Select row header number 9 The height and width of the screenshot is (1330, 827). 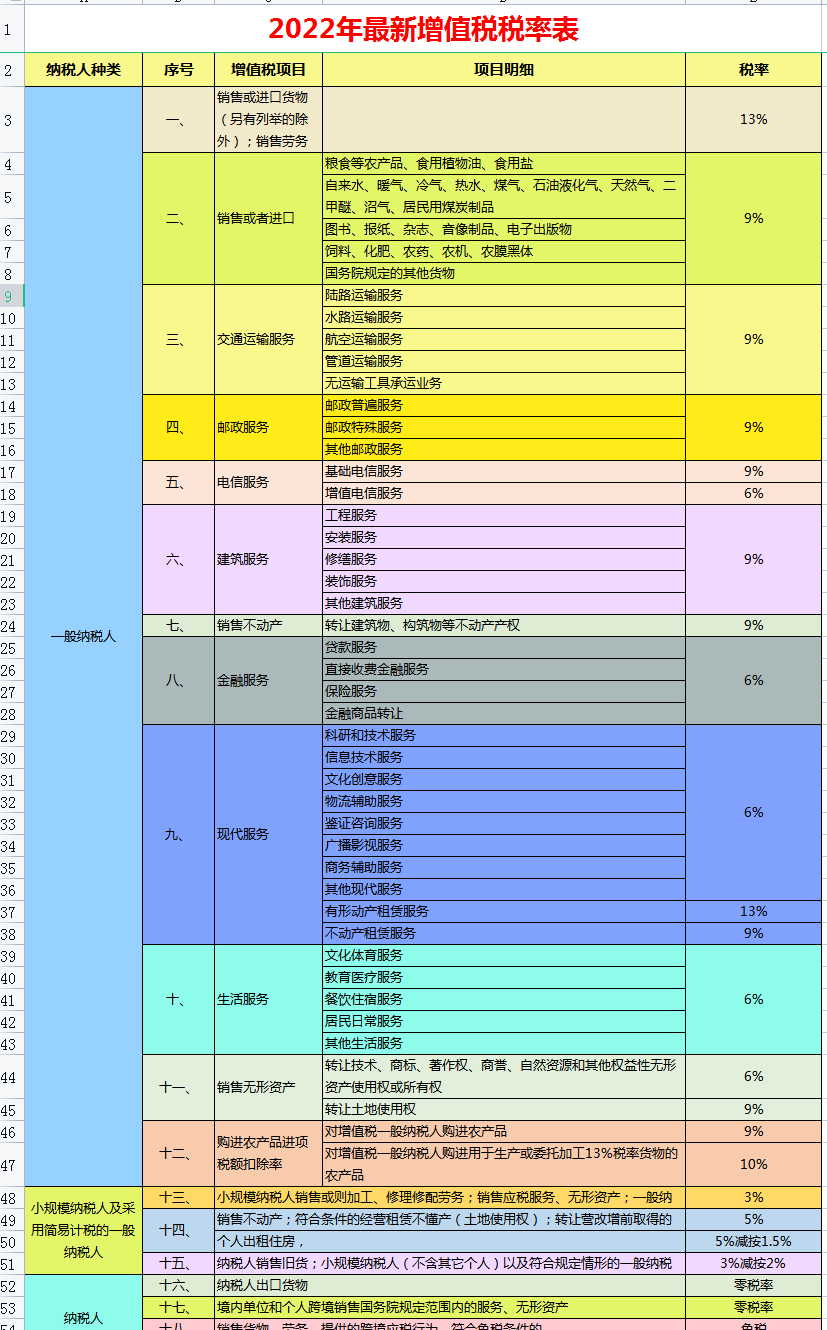coord(9,296)
